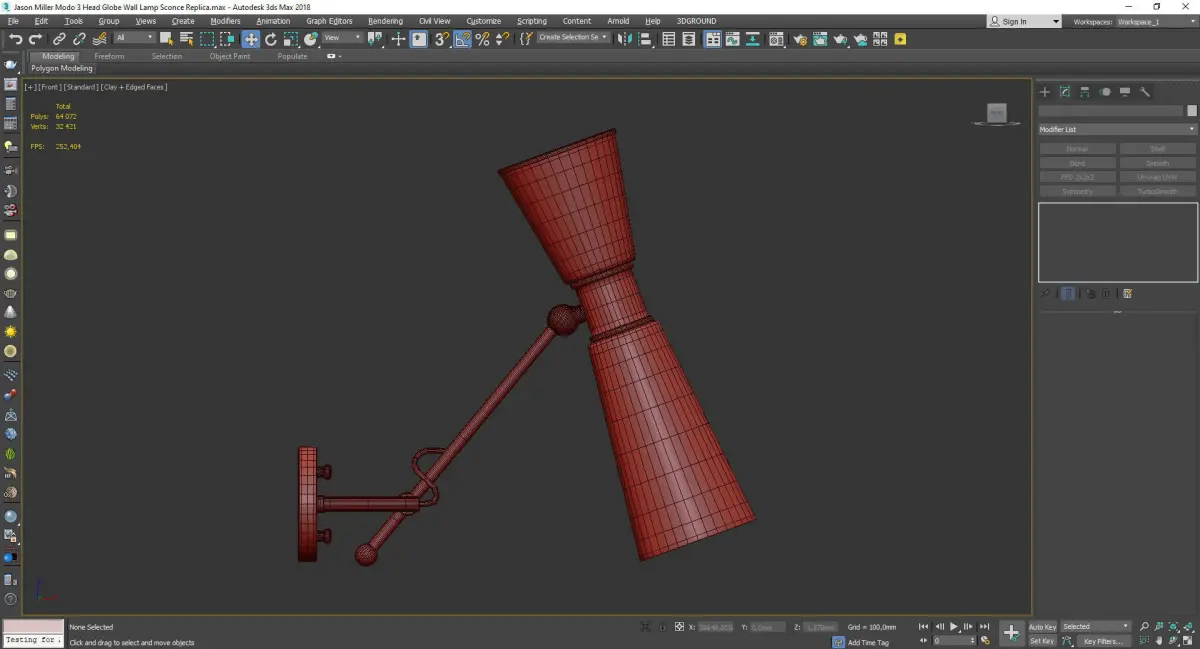
Task: Toggle the Percent Snap button
Action: click(x=482, y=39)
